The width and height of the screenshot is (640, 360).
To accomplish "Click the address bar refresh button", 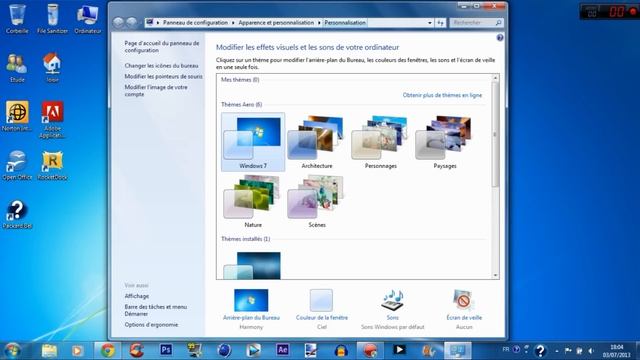I will pyautogui.click(x=440, y=23).
